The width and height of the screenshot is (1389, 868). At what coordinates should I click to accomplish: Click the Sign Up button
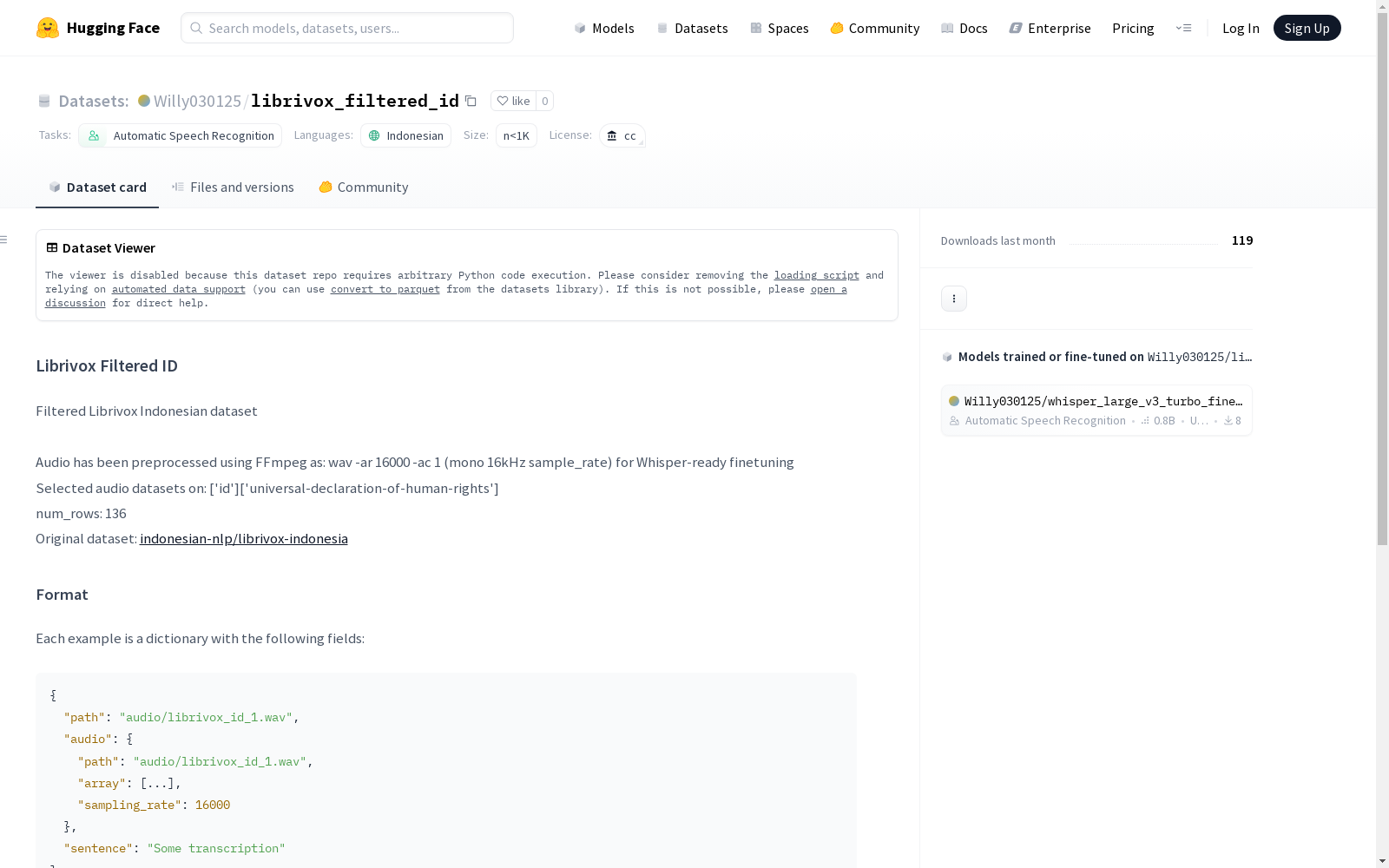coord(1307,28)
